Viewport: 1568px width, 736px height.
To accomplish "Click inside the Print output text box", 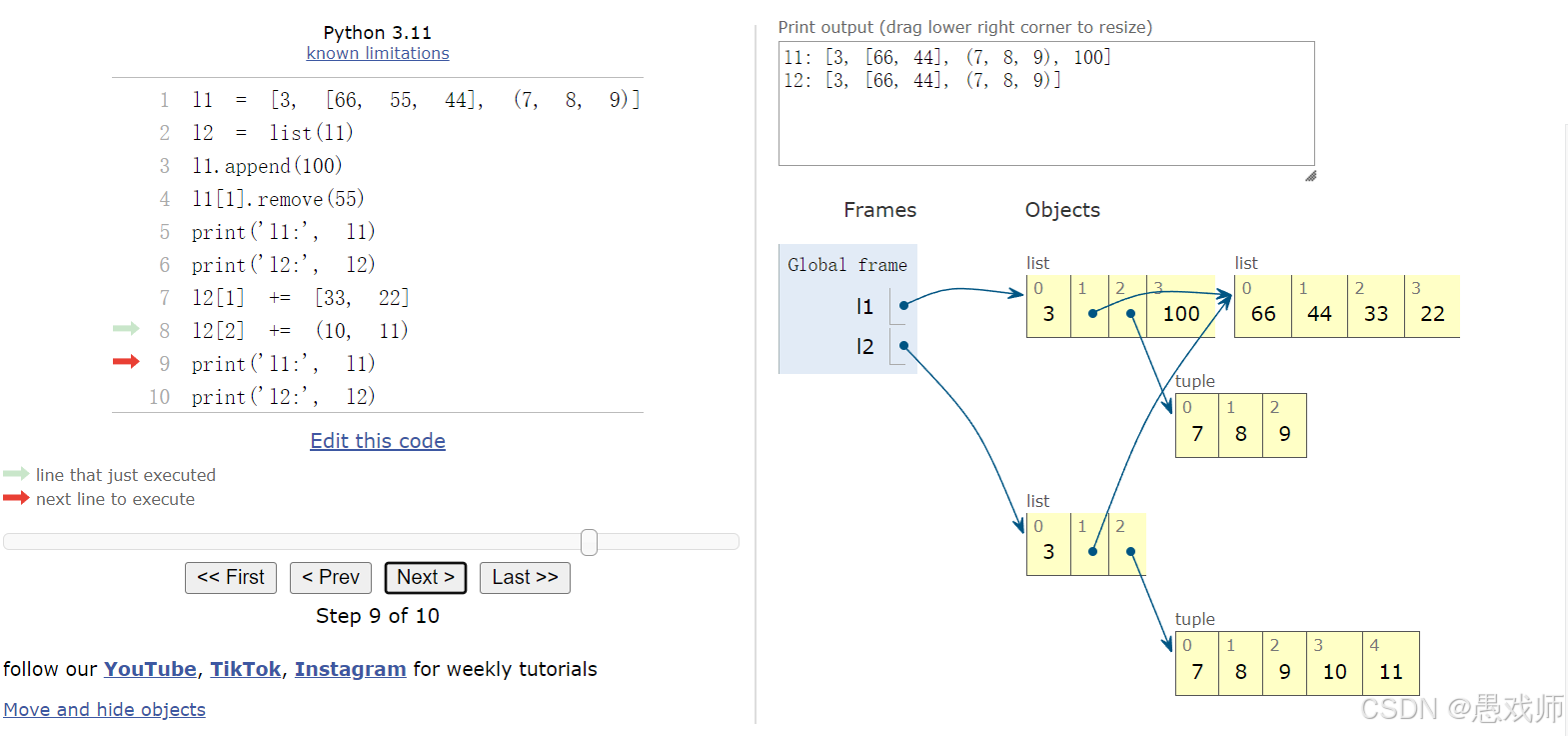I will pyautogui.click(x=1045, y=120).
